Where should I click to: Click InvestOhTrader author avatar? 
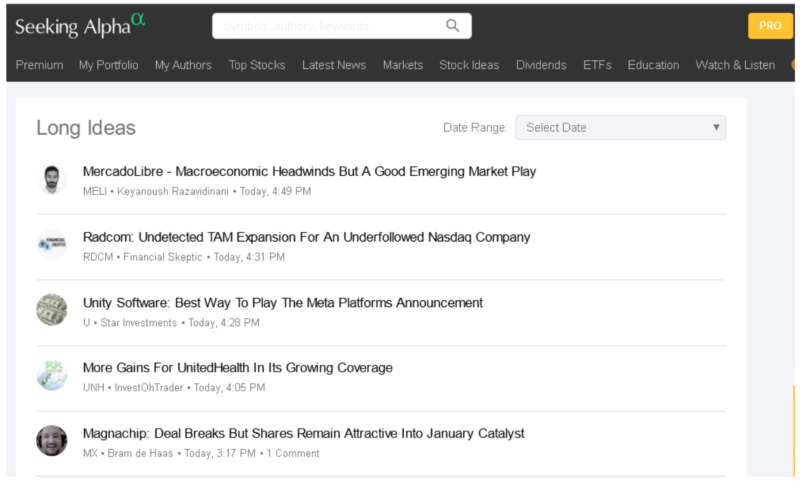pos(52,375)
